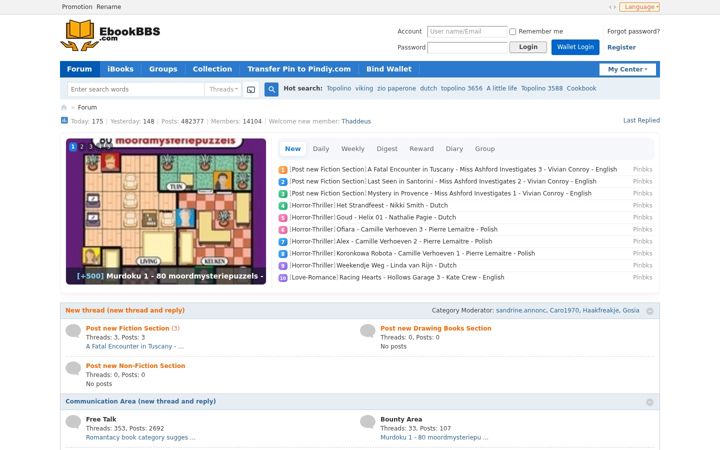Click hot search term Cookbook
The height and width of the screenshot is (450, 720).
581,88
